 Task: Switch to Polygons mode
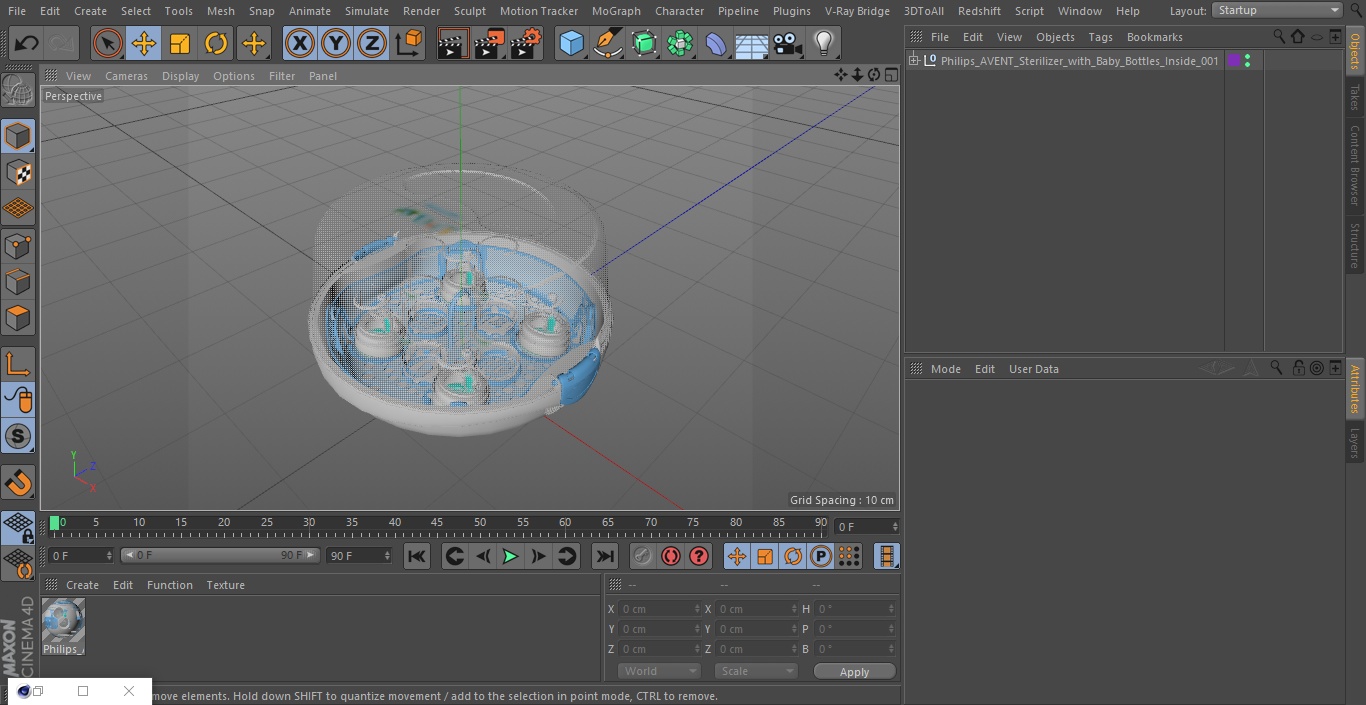(18, 318)
